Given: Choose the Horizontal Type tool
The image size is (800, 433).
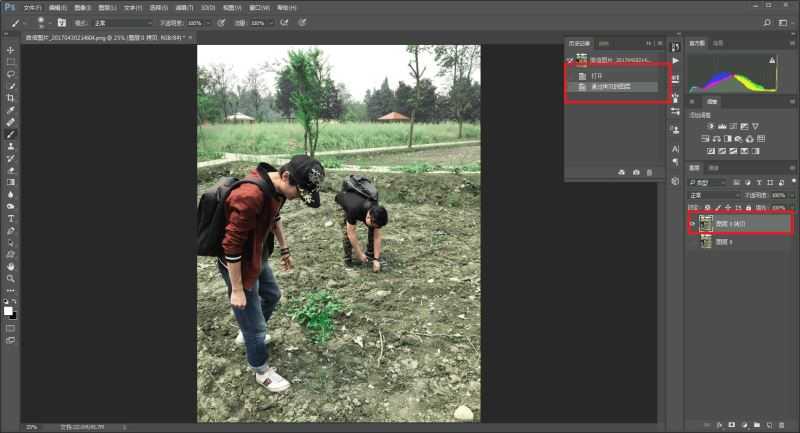Looking at the screenshot, I should pyautogui.click(x=11, y=219).
